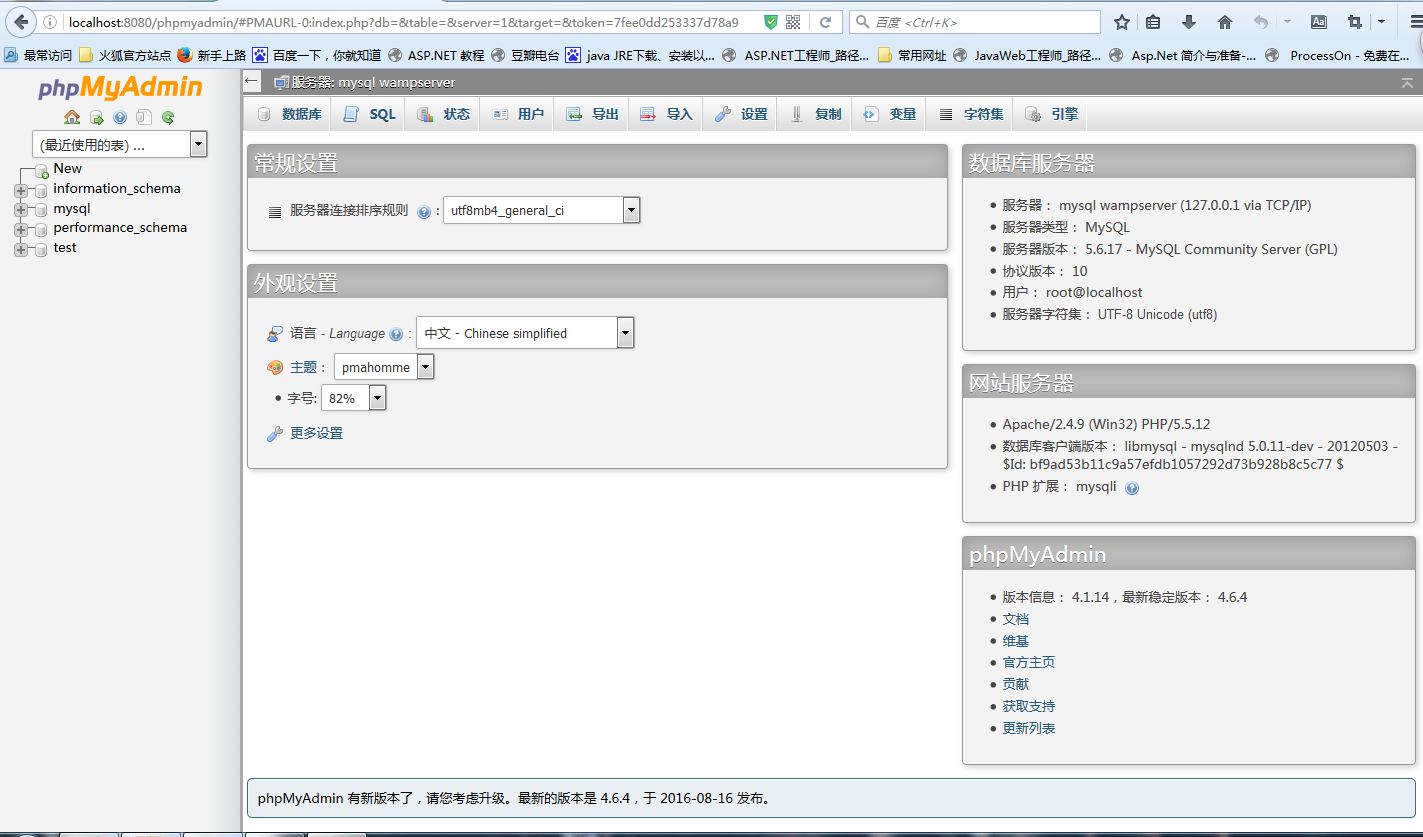Click New in the database tree
1423x837 pixels.
pyautogui.click(x=67, y=169)
